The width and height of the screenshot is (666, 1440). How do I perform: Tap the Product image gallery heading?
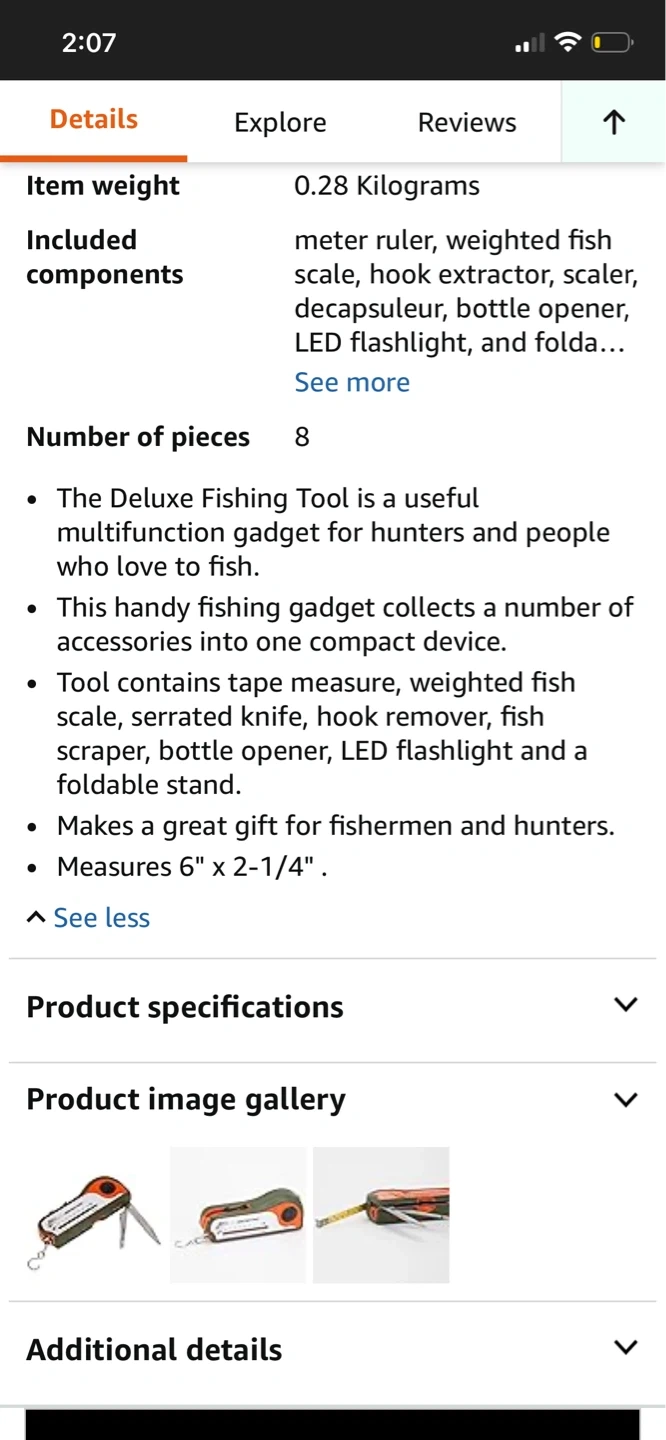point(186,1099)
